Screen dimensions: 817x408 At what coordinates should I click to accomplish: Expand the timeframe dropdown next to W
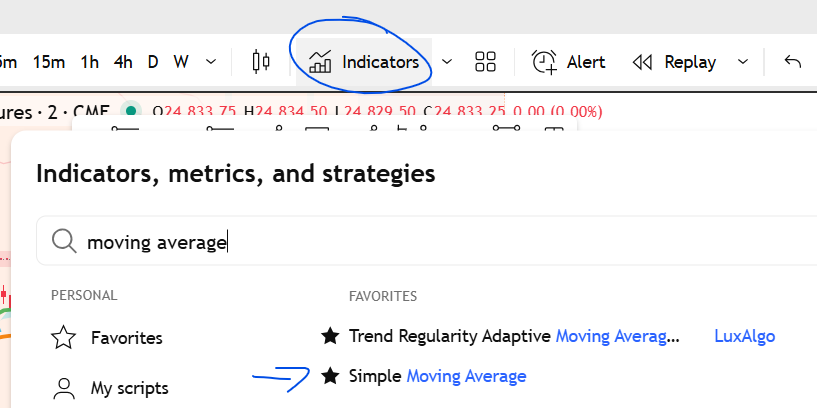[x=211, y=62]
